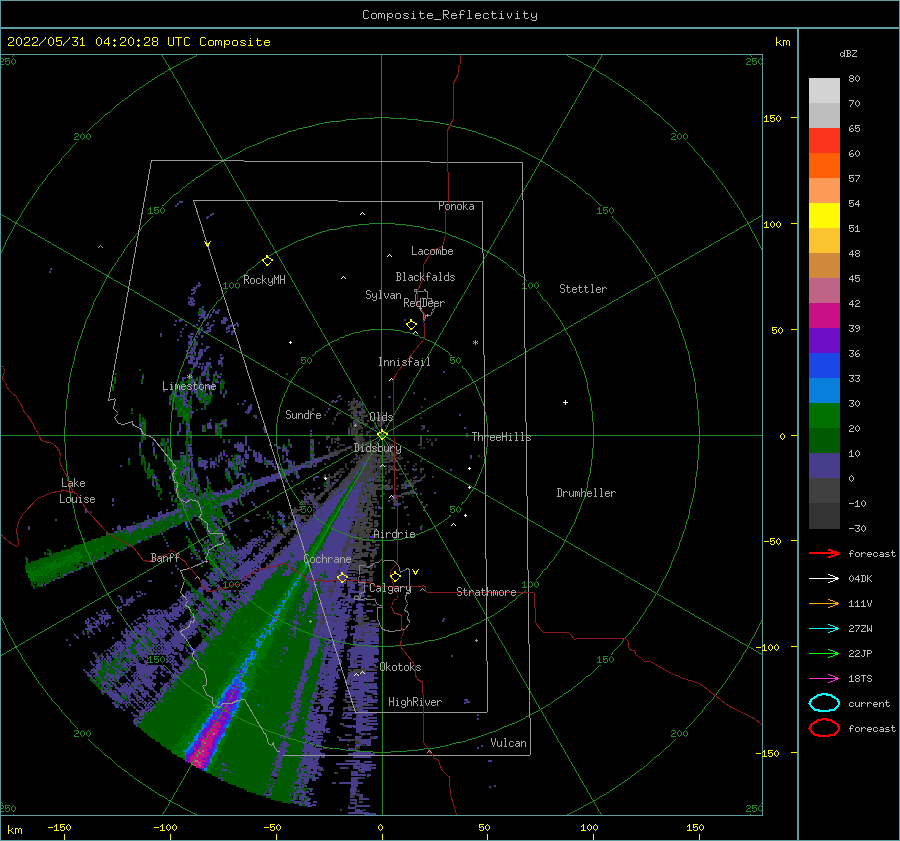Click the Innisfail city label

[404, 362]
